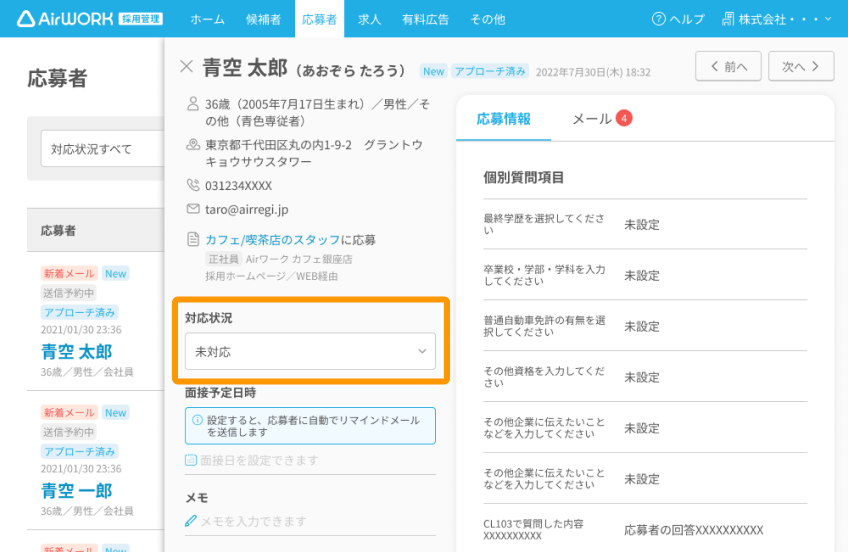Image resolution: width=848 pixels, height=552 pixels.
Task: Click the company building icon
Action: [x=728, y=19]
